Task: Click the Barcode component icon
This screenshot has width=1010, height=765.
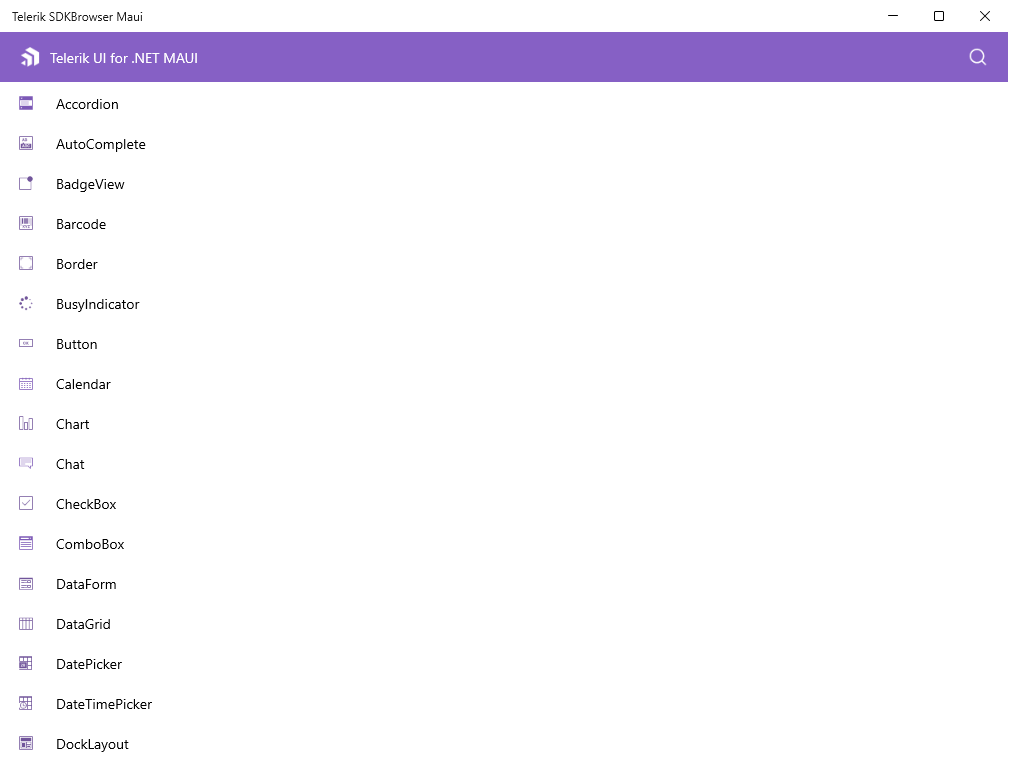Action: pyautogui.click(x=25, y=223)
